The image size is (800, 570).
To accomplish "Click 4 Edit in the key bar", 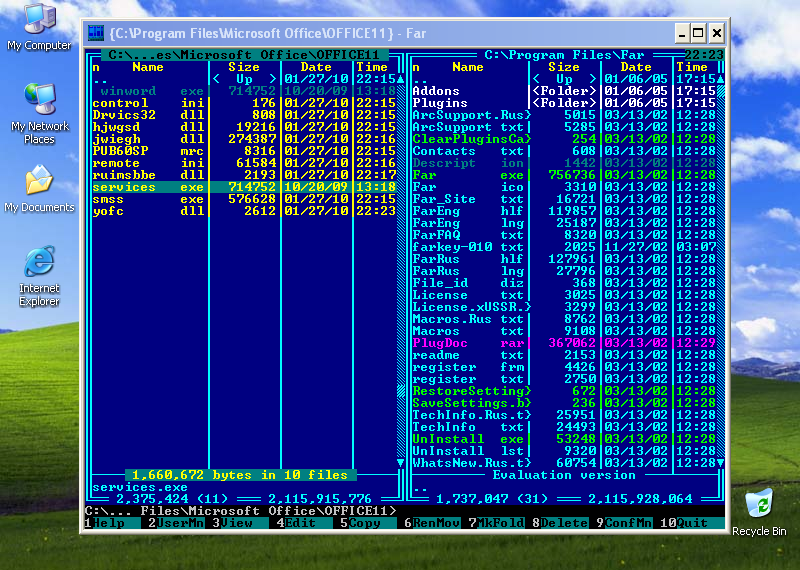I will [304, 523].
